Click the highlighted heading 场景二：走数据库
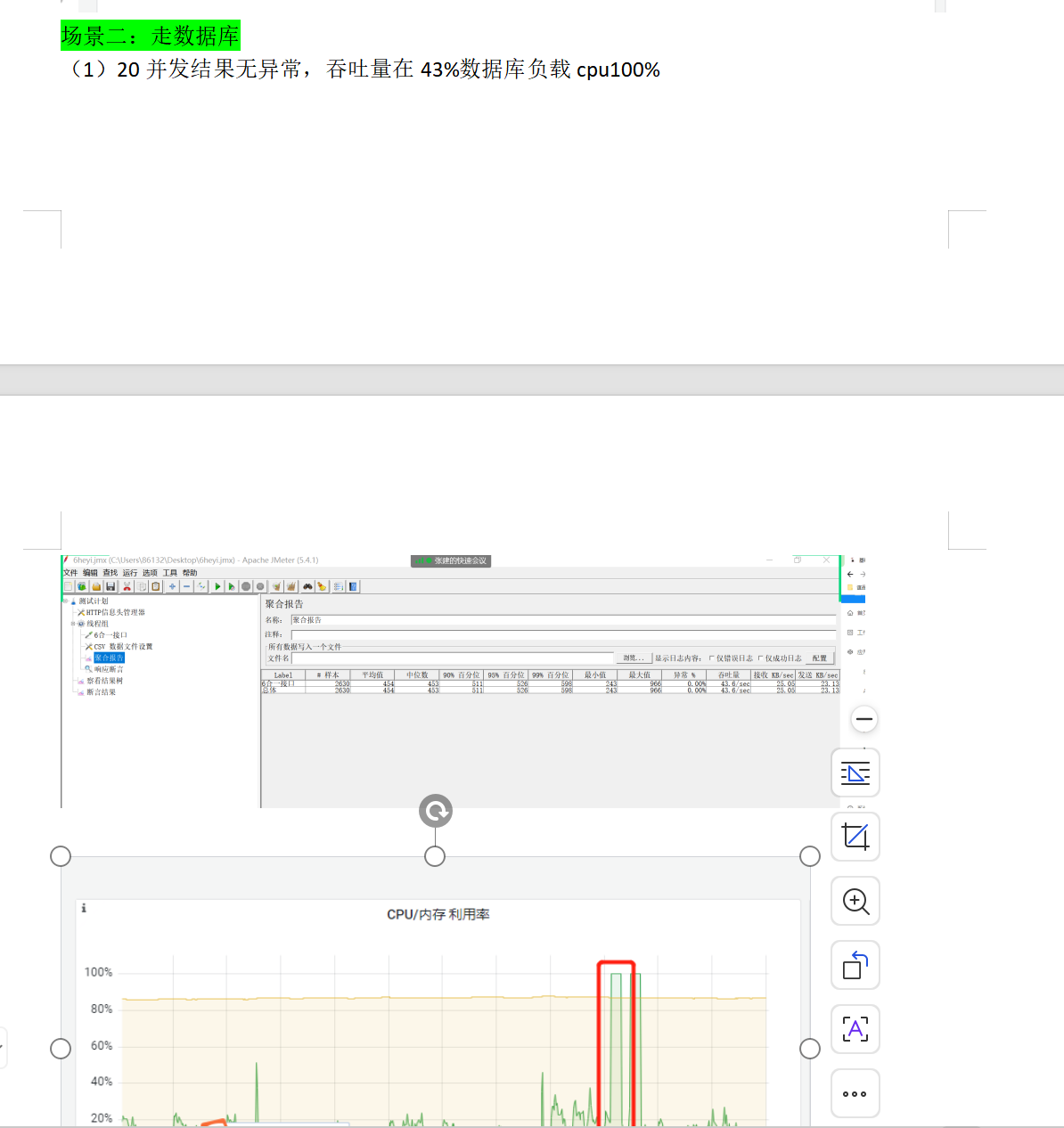 click(x=151, y=36)
